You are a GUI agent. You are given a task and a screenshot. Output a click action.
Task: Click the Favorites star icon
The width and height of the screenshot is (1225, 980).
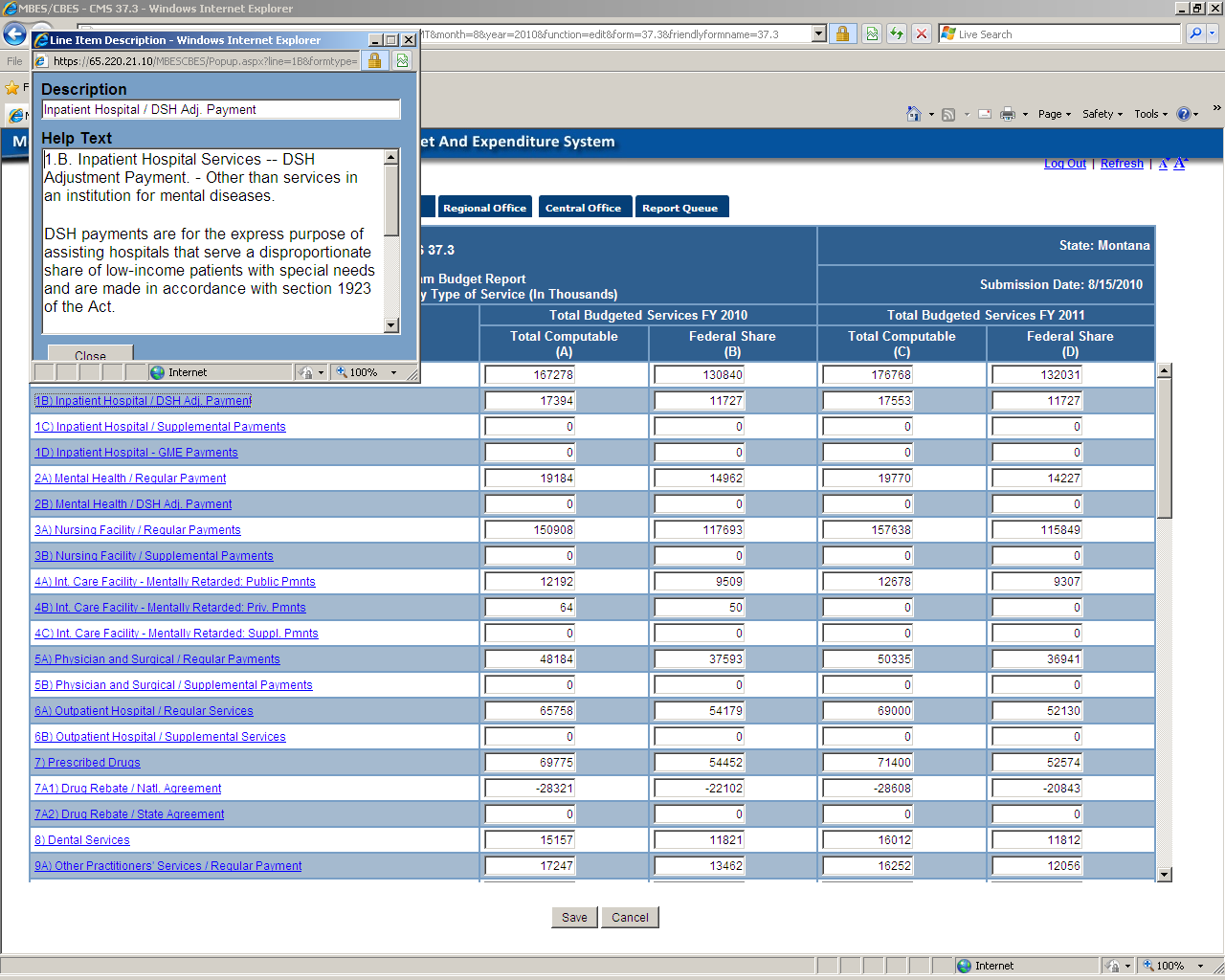coord(12,88)
